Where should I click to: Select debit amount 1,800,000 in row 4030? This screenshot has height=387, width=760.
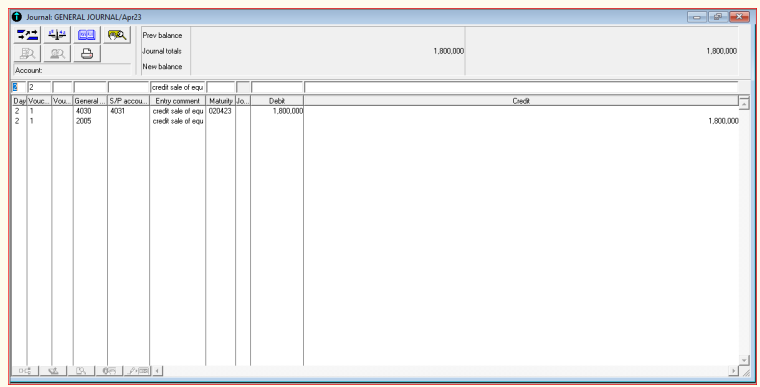point(288,111)
